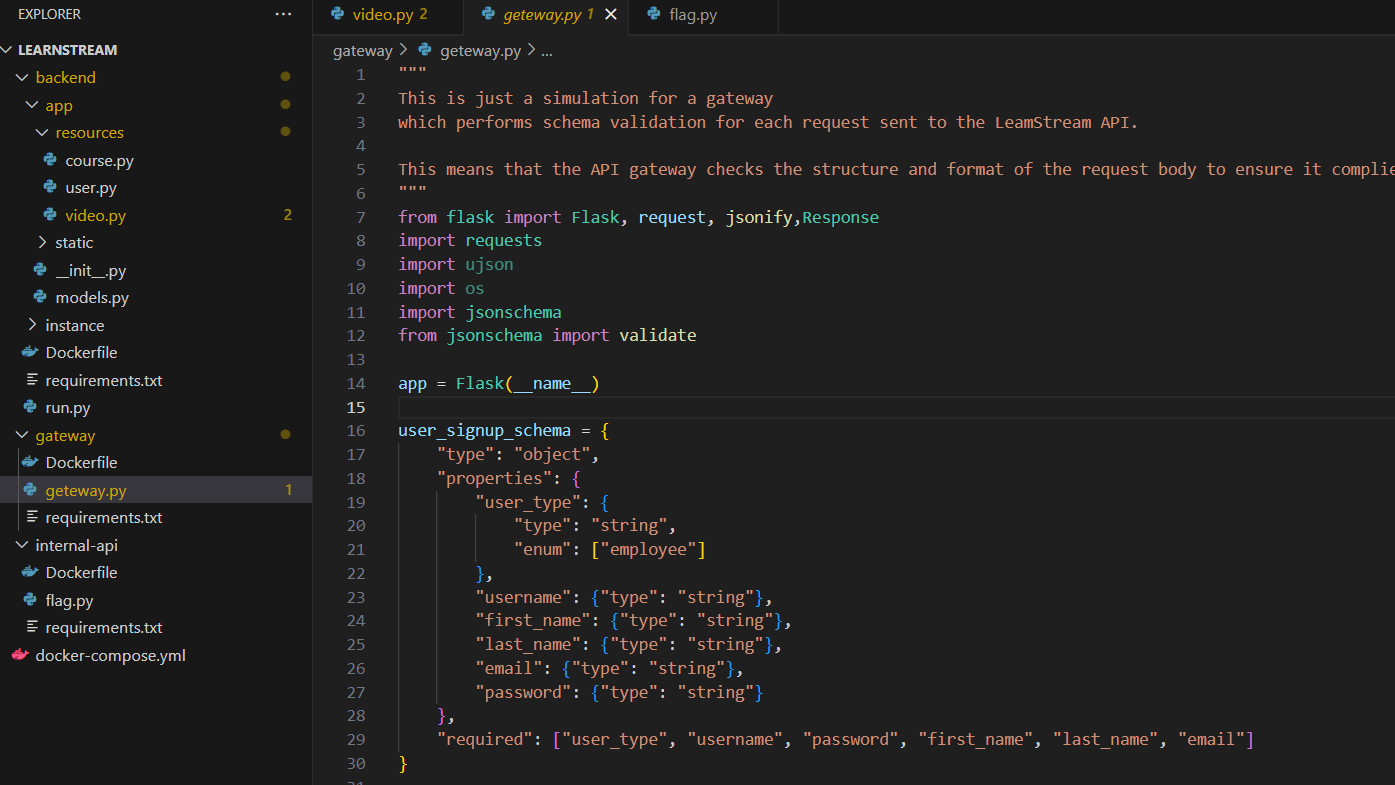This screenshot has height=785, width=1395.
Task: Click the Python icon on the geteway.py tab
Action: pos(488,14)
